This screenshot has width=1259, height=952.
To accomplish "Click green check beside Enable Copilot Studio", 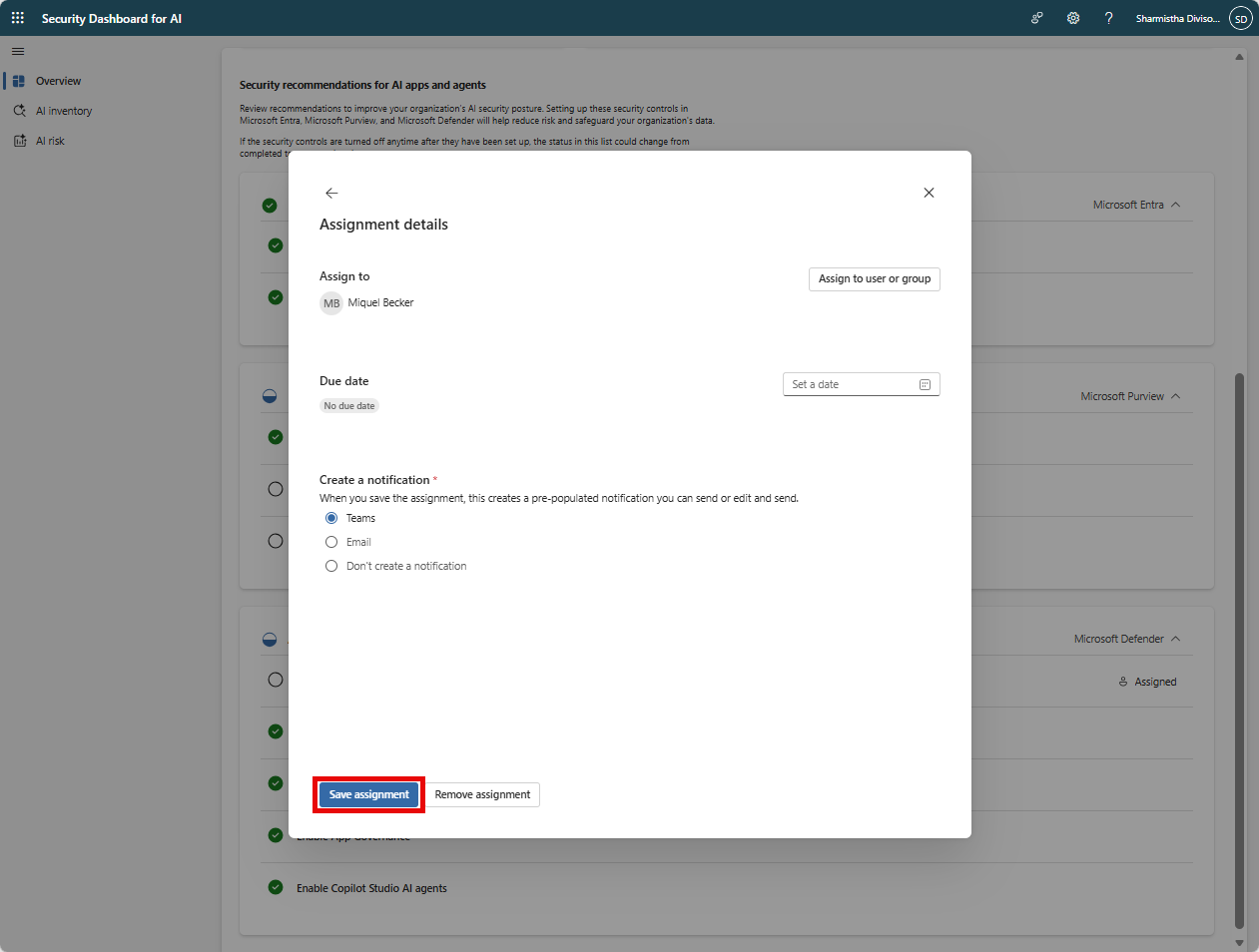I will coord(276,887).
